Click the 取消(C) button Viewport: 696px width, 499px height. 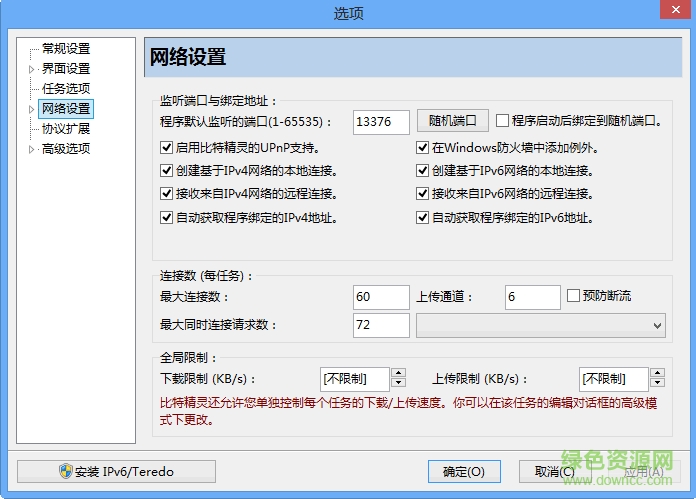[x=554, y=472]
